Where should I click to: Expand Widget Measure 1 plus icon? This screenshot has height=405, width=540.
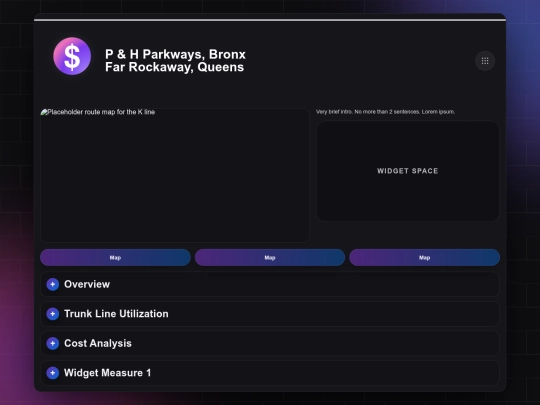(53, 373)
